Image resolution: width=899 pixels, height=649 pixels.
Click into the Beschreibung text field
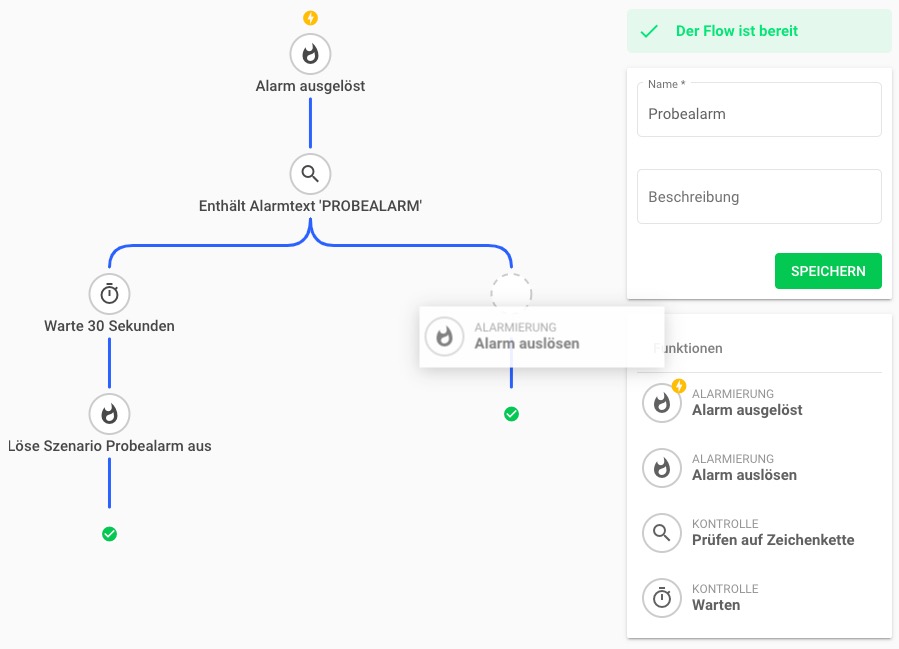[x=758, y=197]
